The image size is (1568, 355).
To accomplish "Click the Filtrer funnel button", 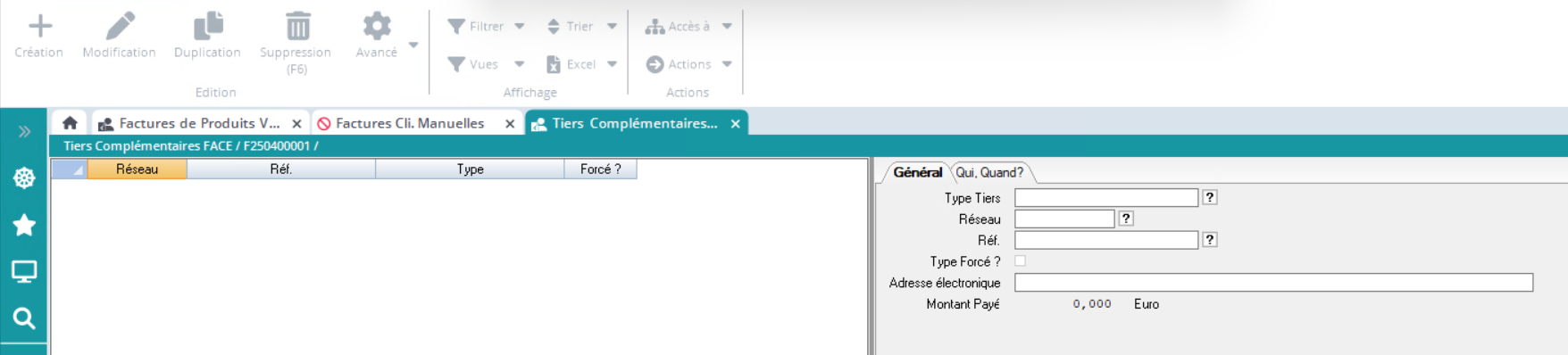I will click(x=476, y=27).
